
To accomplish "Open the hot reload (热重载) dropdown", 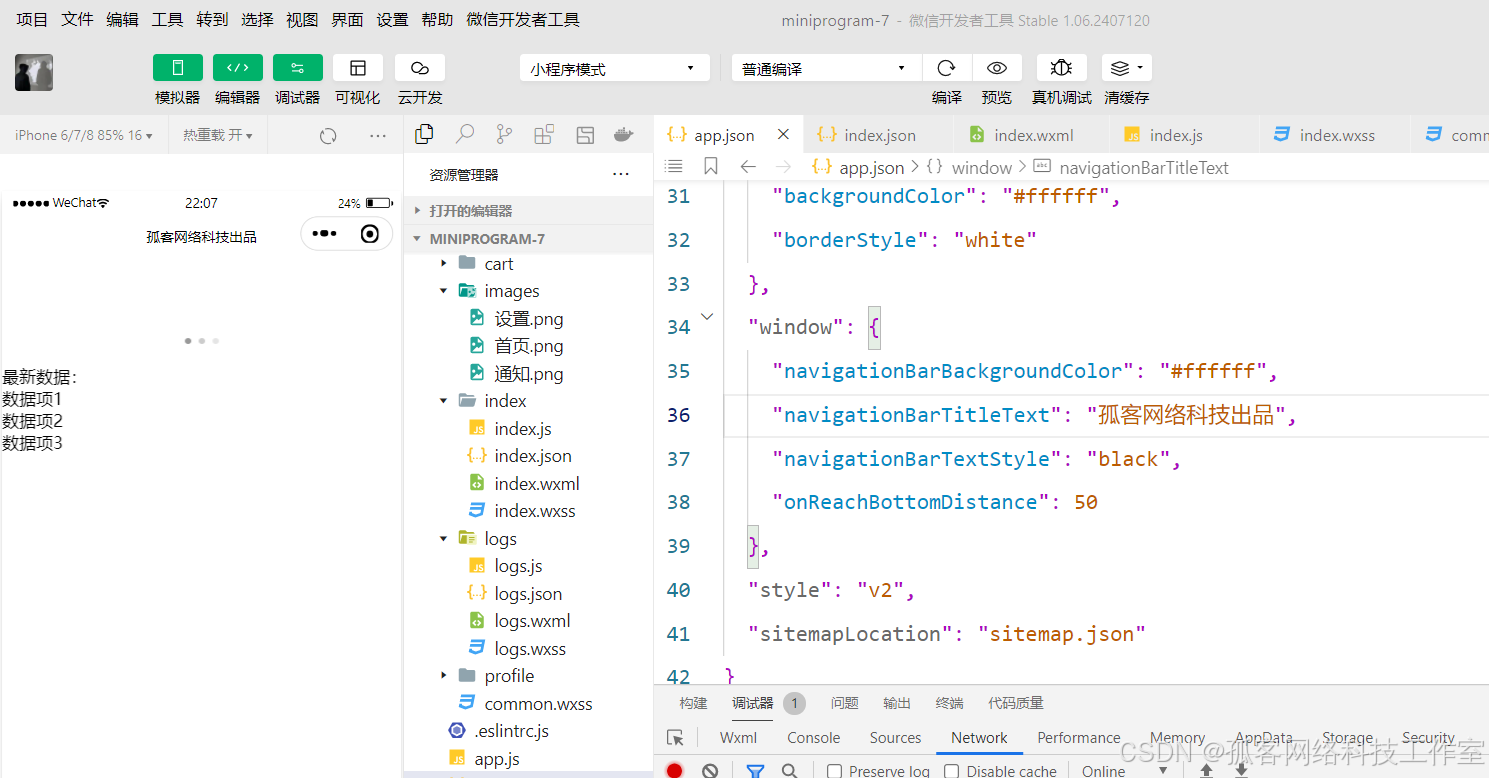I will (217, 135).
